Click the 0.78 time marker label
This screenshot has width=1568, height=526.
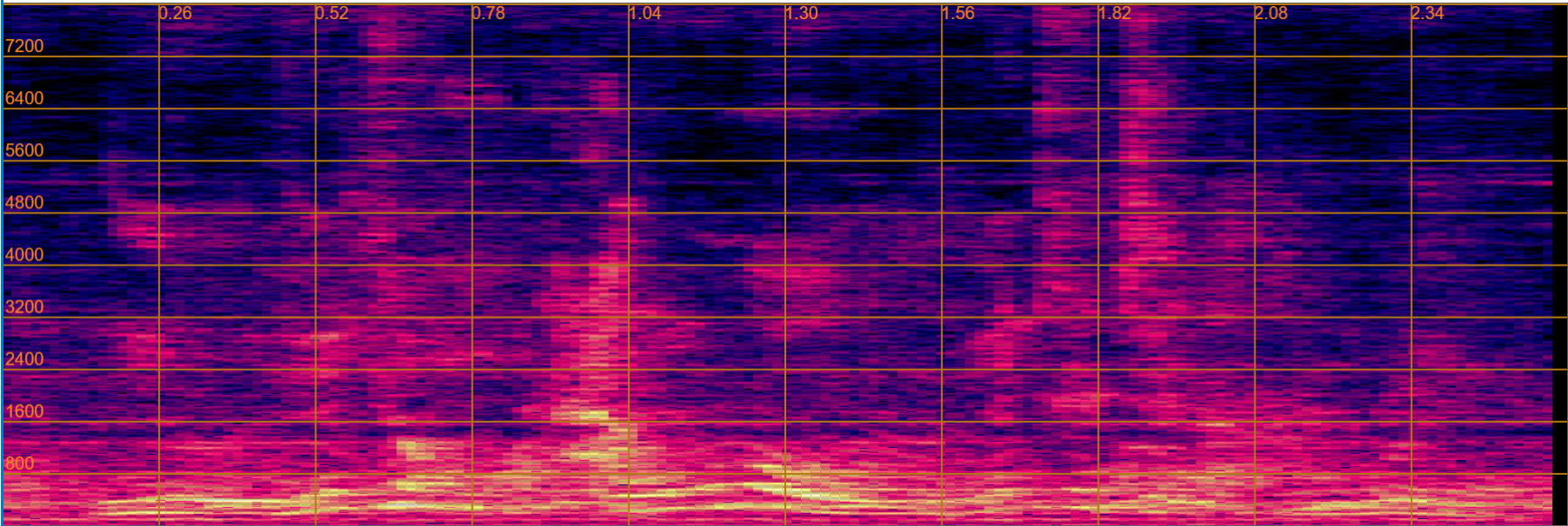(x=488, y=13)
